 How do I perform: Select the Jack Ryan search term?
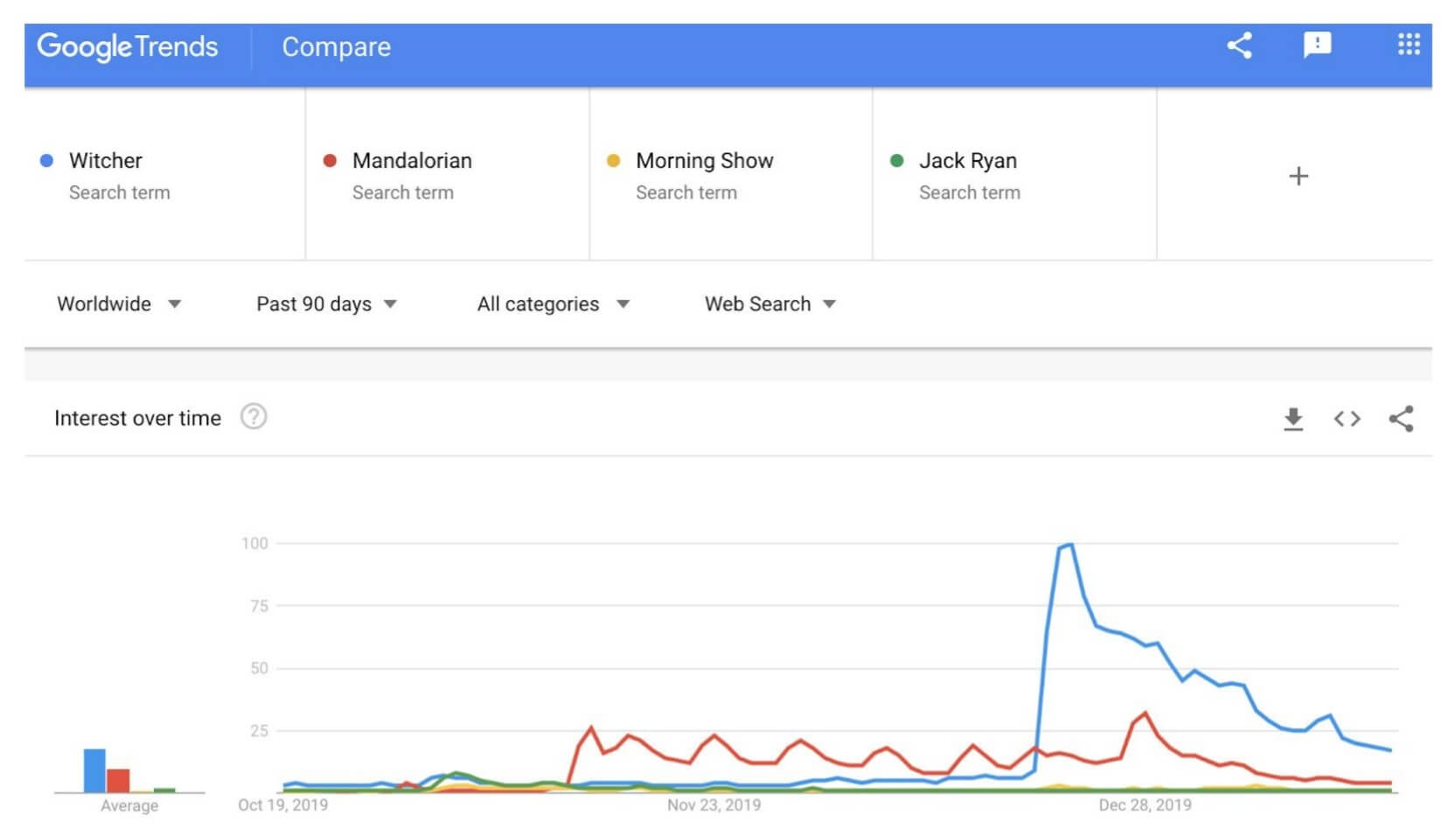pos(967,161)
